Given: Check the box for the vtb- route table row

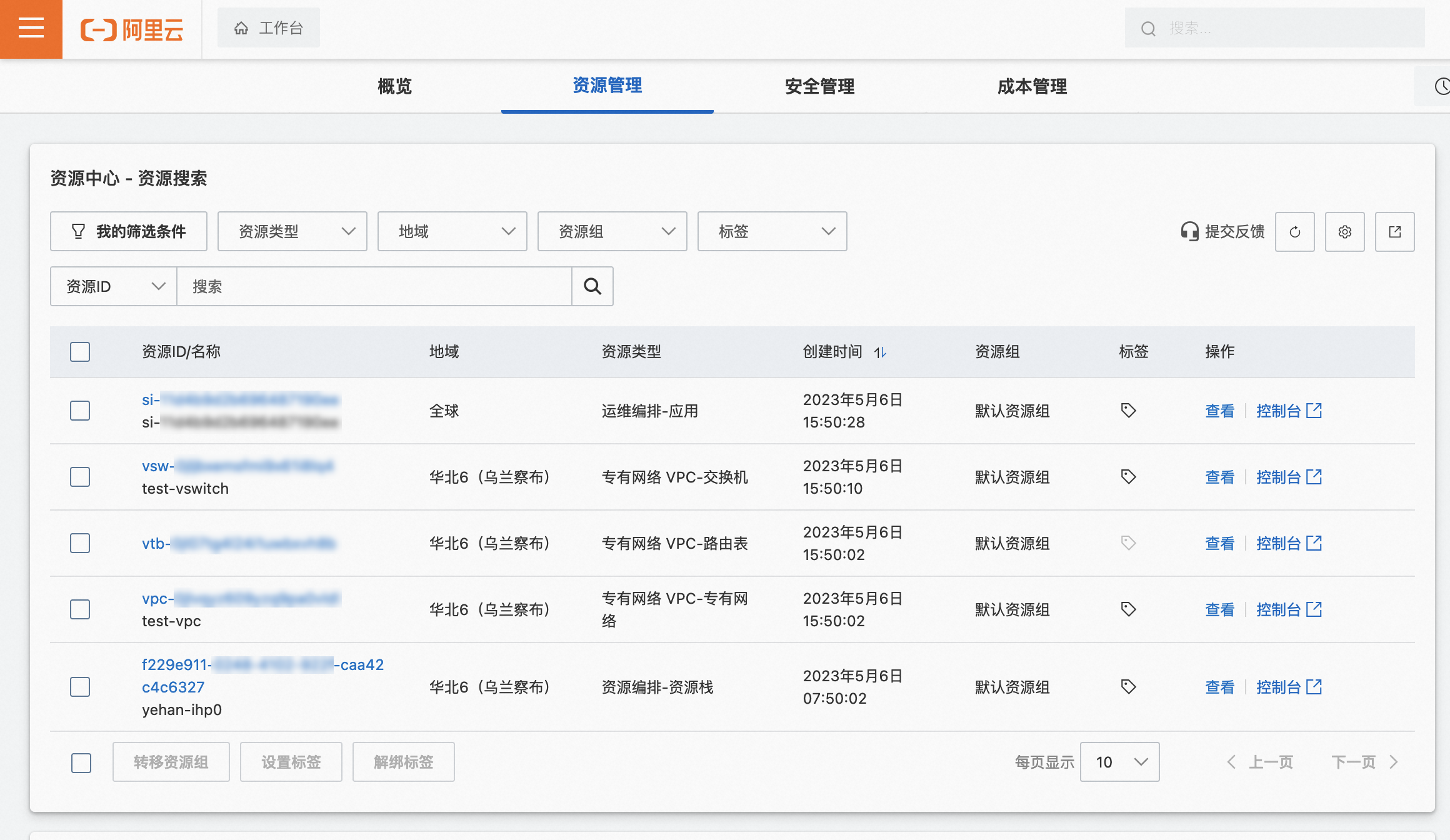Looking at the screenshot, I should click(80, 543).
